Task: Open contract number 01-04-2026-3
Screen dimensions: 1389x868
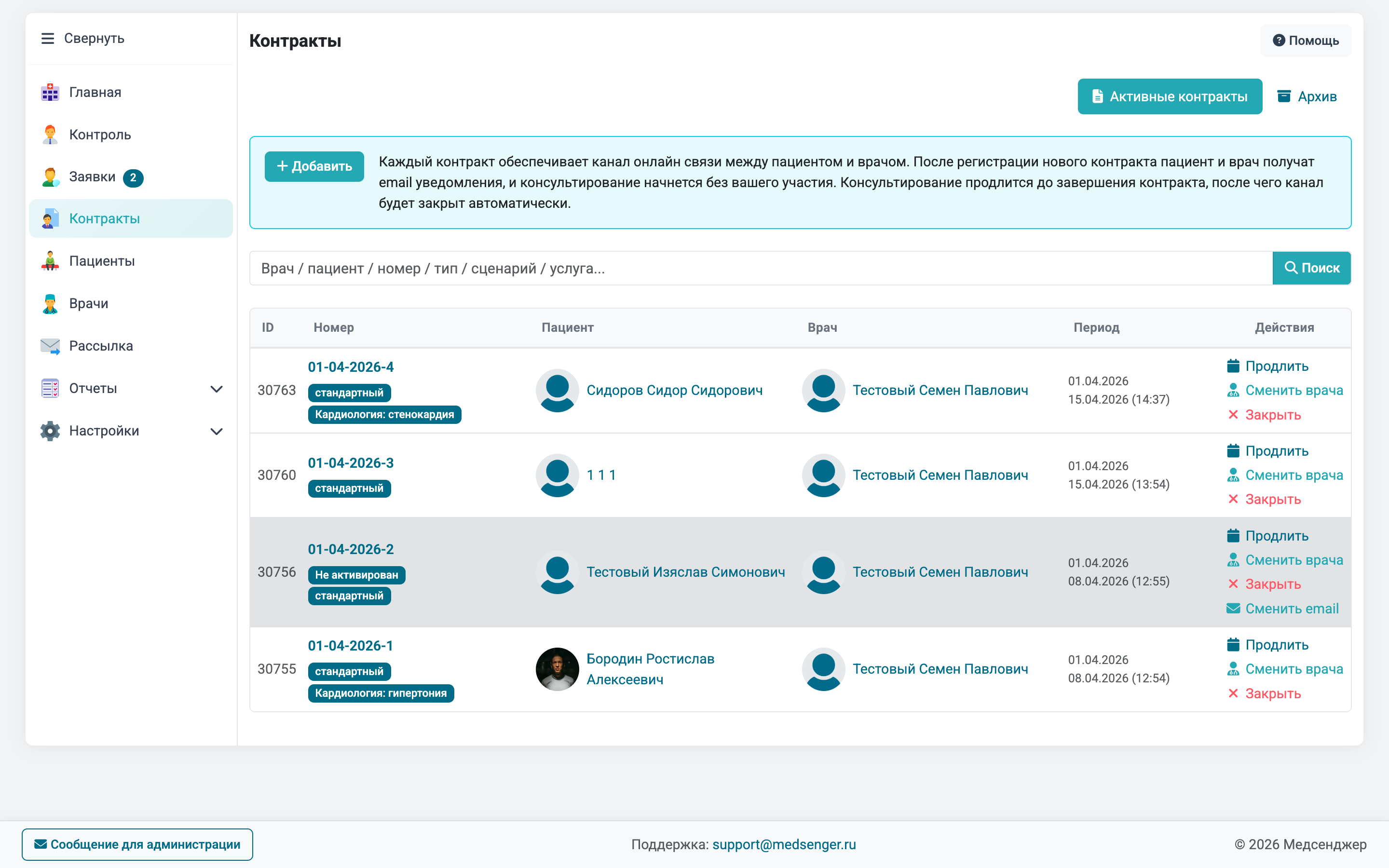Action: [x=351, y=463]
